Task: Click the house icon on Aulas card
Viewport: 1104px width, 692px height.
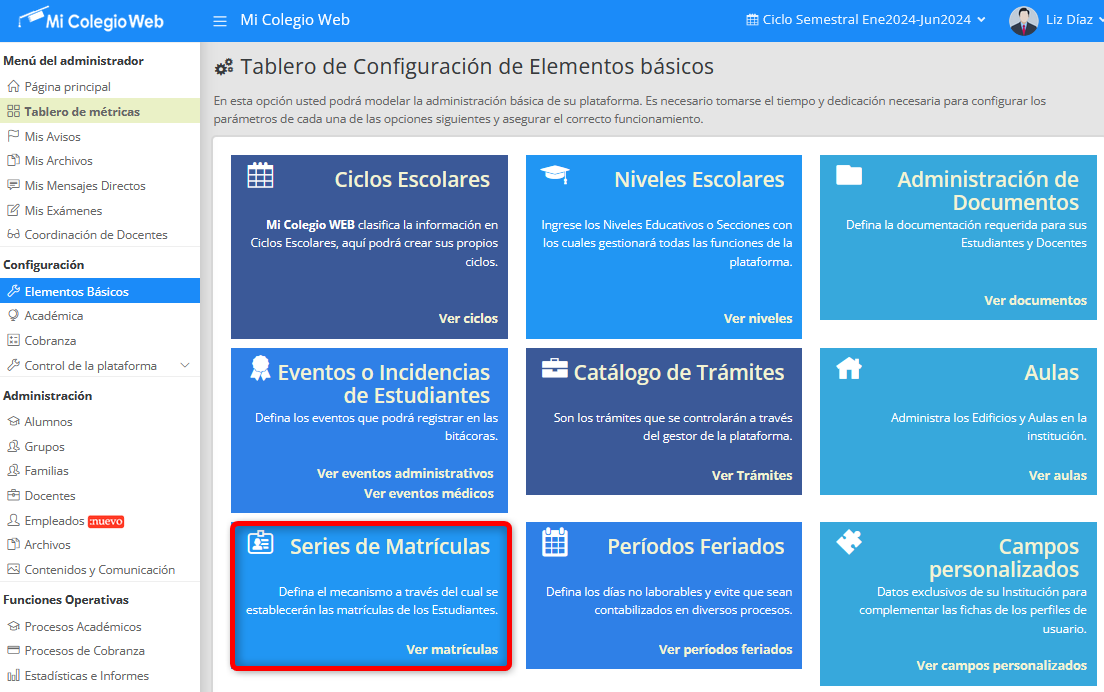Action: point(849,368)
